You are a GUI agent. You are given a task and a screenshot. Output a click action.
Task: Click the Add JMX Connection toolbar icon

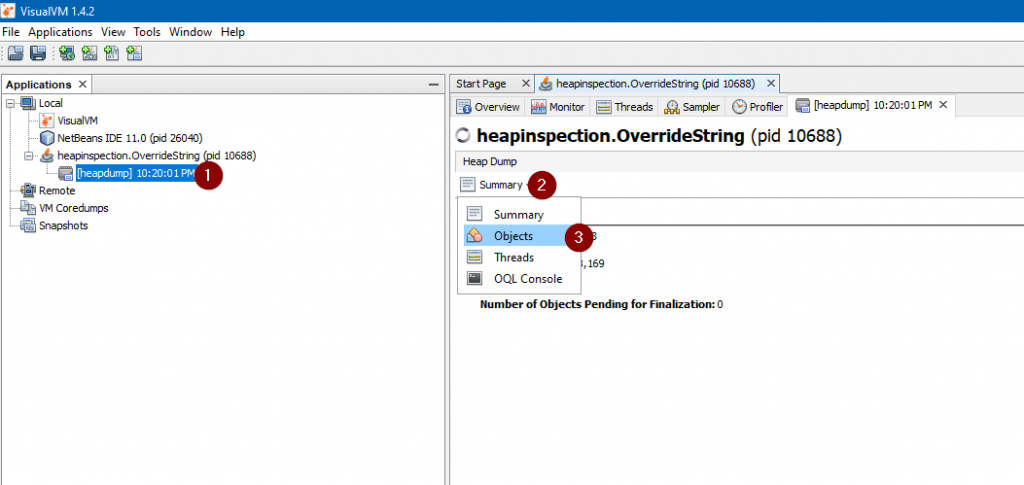point(89,54)
